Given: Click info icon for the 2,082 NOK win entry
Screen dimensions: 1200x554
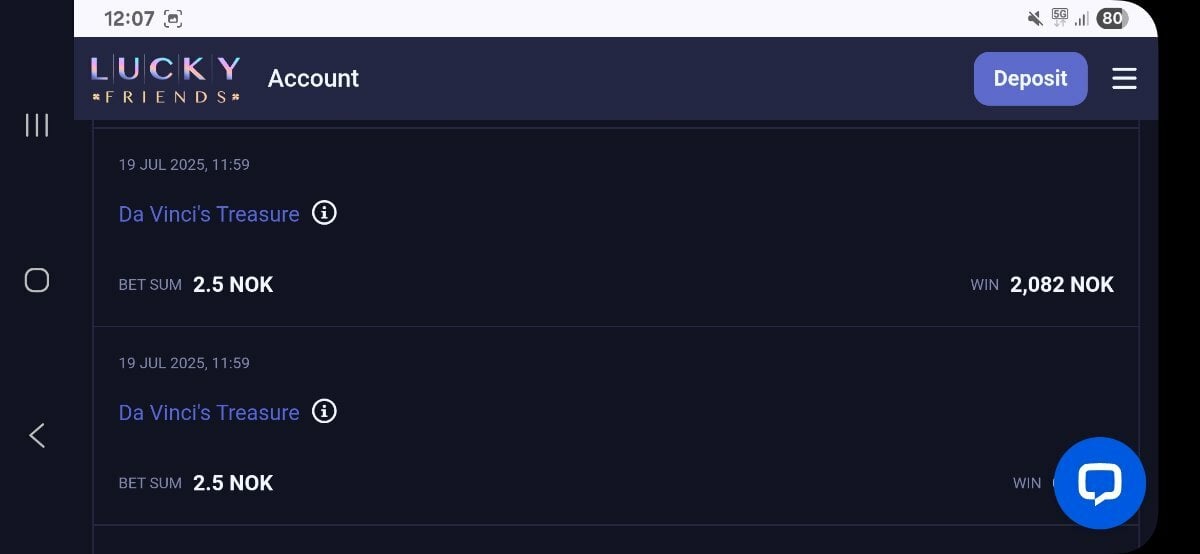Looking at the screenshot, I should [324, 213].
